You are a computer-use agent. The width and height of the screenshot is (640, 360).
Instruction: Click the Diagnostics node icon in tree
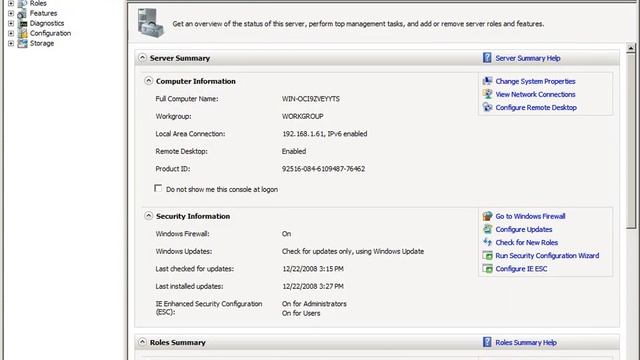(x=22, y=23)
